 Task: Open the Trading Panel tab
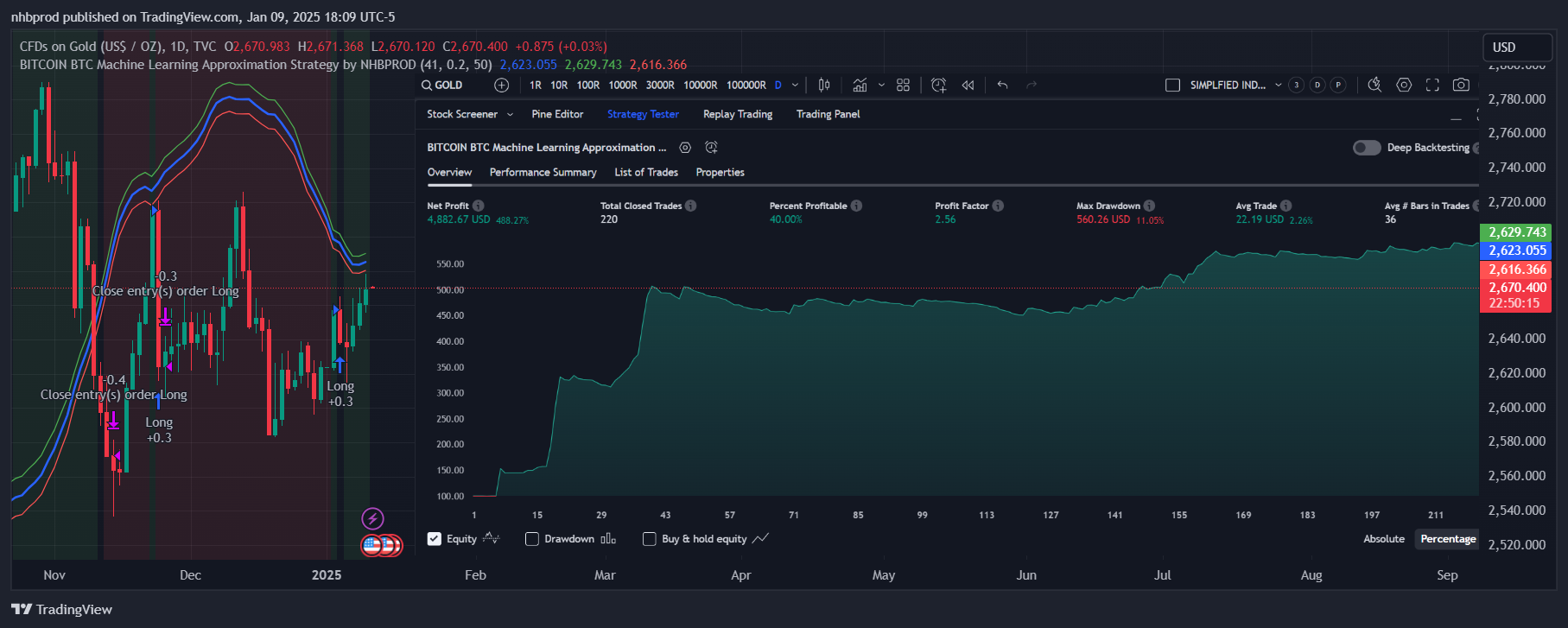click(828, 114)
